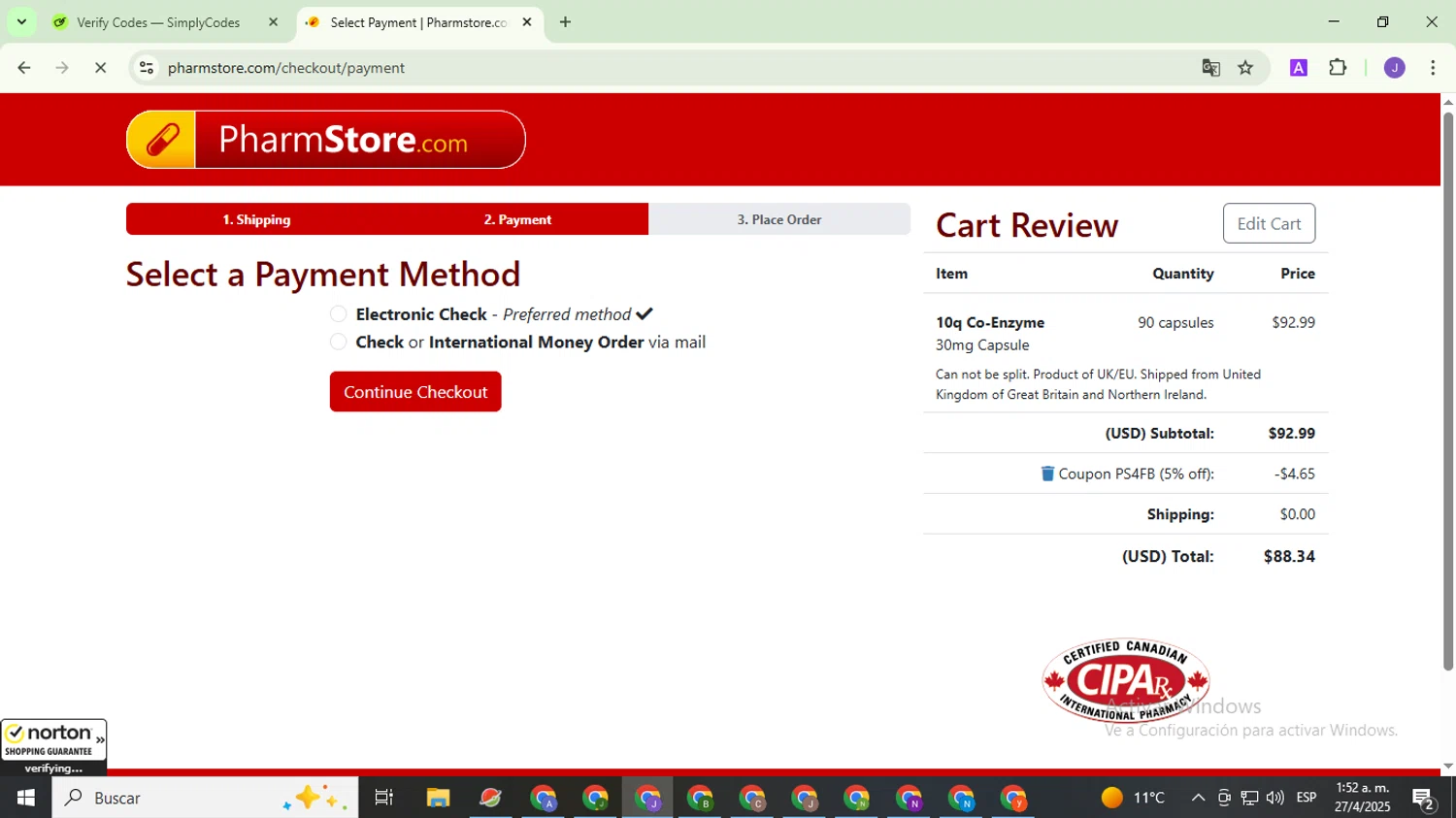The image size is (1456, 818).
Task: Open the CIPA certified pharmacy badge
Action: [x=1126, y=680]
